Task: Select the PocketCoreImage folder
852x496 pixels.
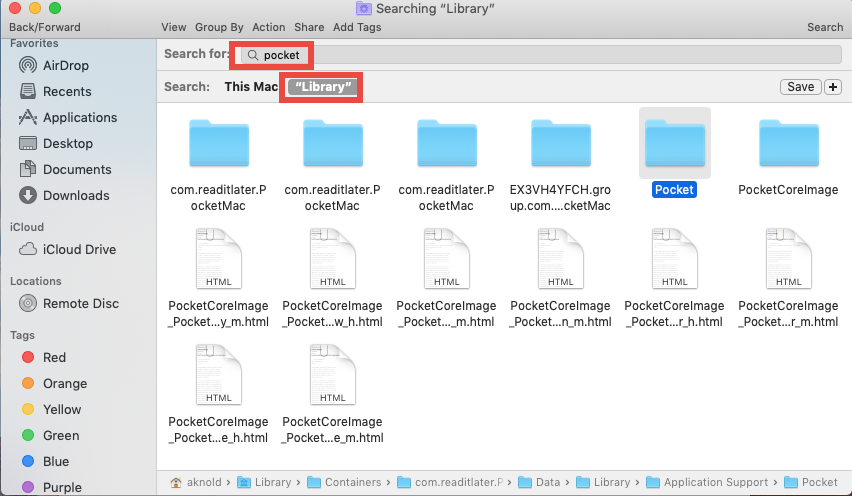Action: coord(788,158)
